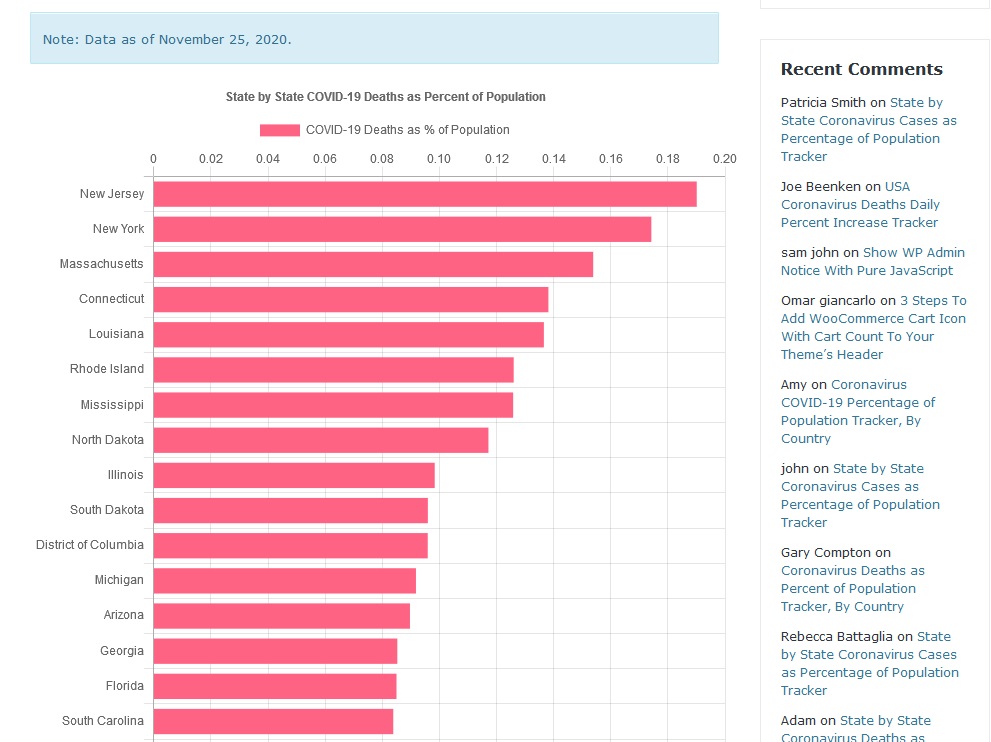Open Amy's 'Coronavirus COVID-19 Percentage of Population Tracker' link
The height and width of the screenshot is (742, 991).
858,411
